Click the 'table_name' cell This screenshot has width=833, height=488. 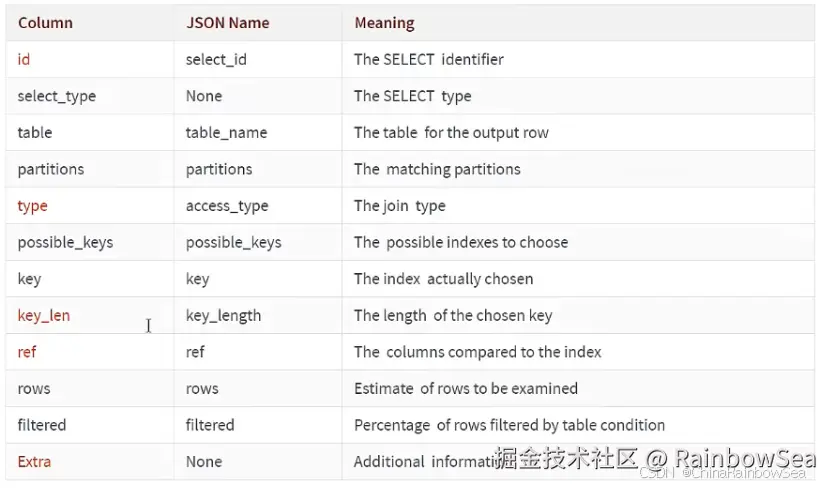226,133
